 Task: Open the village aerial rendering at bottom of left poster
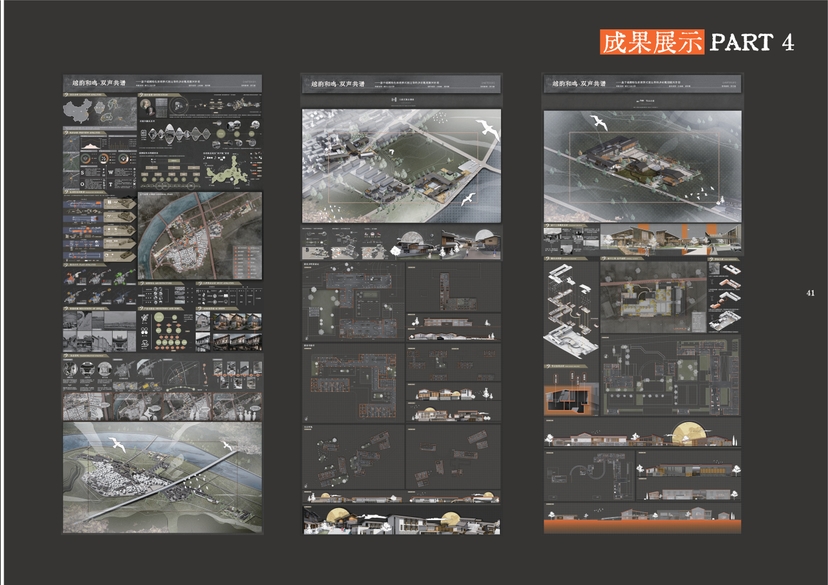162,478
